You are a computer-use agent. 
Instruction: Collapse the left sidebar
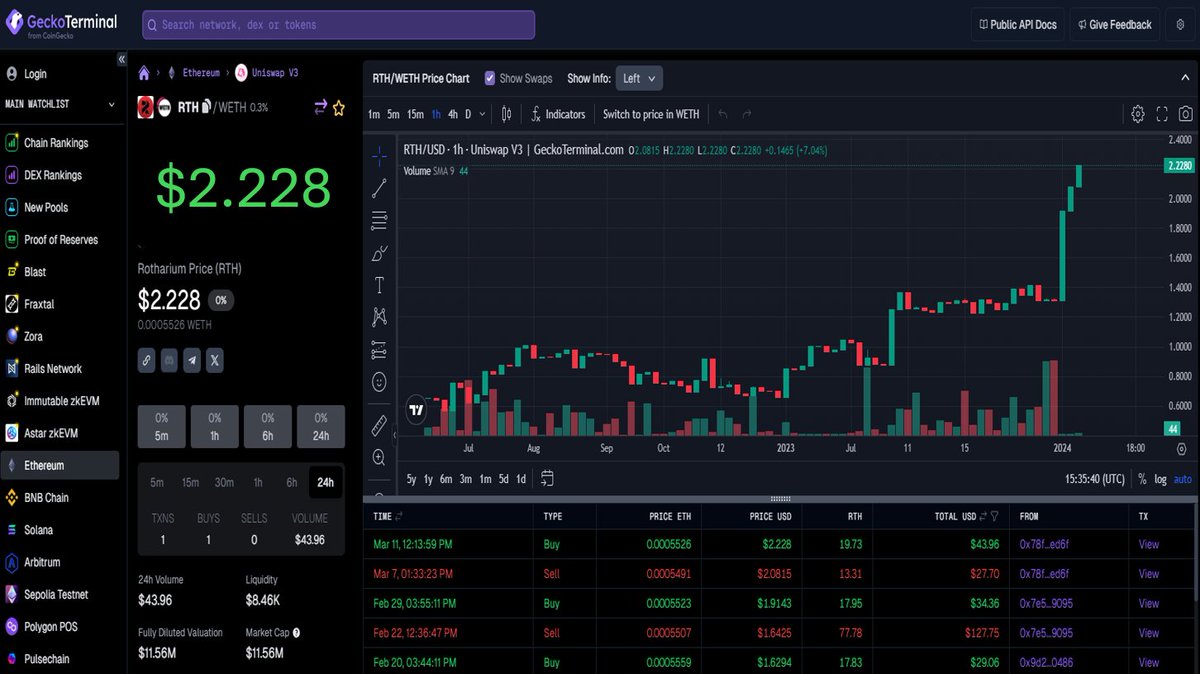click(121, 59)
